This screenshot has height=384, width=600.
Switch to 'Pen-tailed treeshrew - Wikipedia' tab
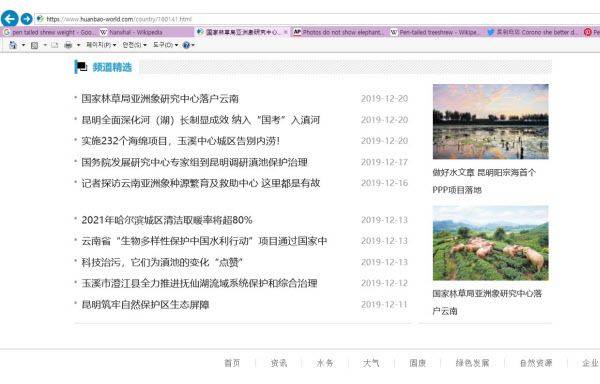click(436, 32)
